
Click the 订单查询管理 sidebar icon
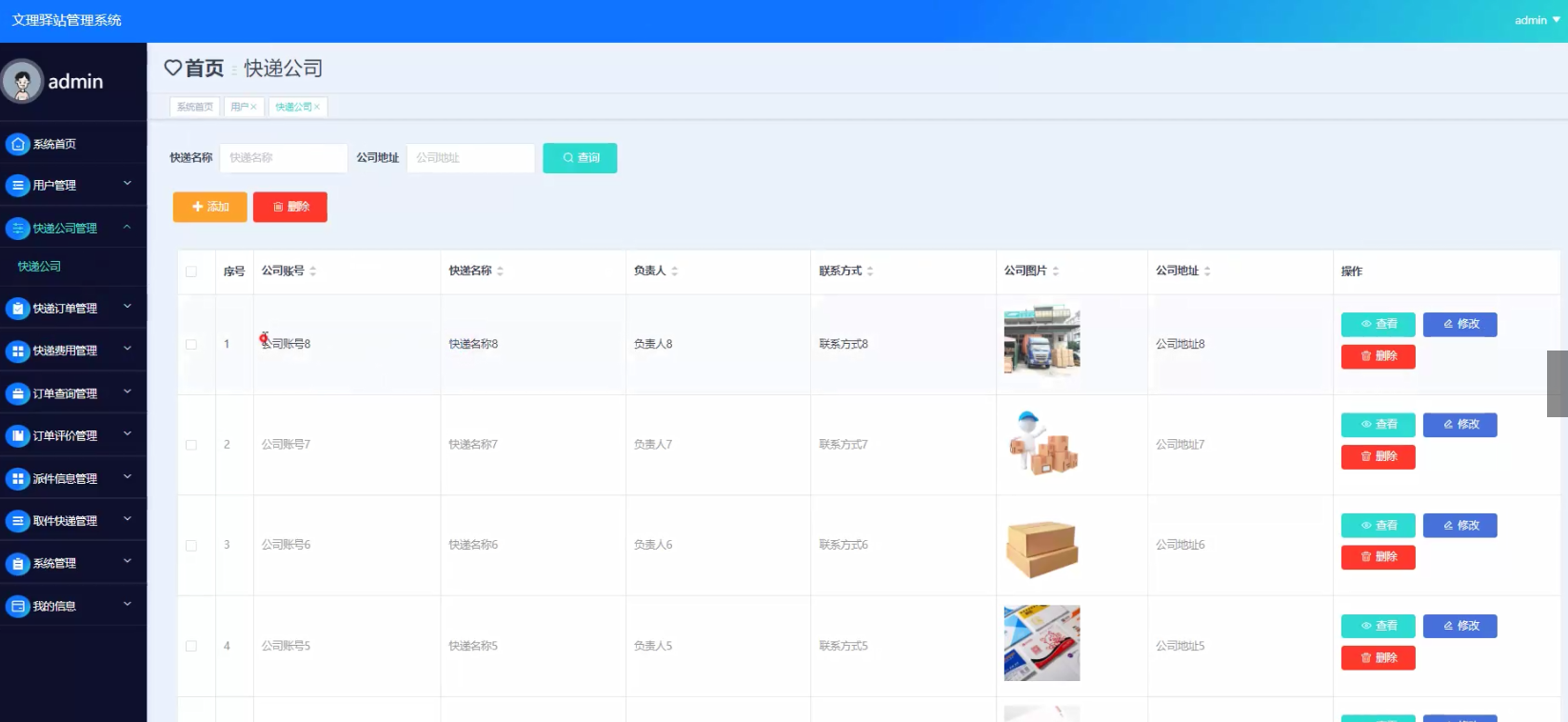pyautogui.click(x=17, y=393)
